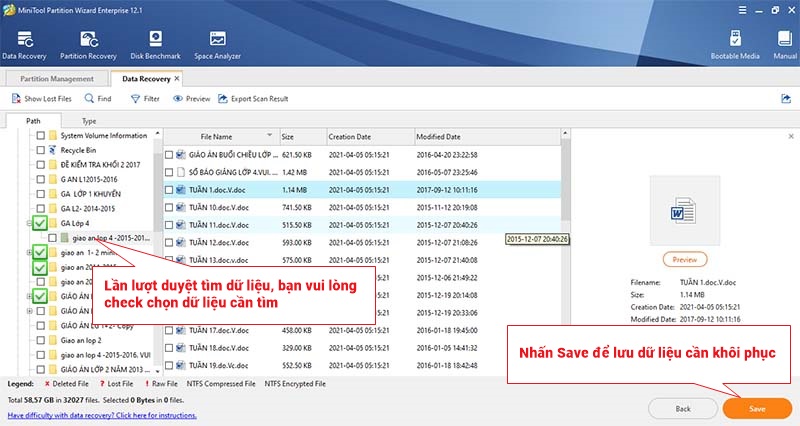Viewport: 800px width, 426px height.
Task: Check the System Volume Information checkbox
Action: tap(40, 136)
